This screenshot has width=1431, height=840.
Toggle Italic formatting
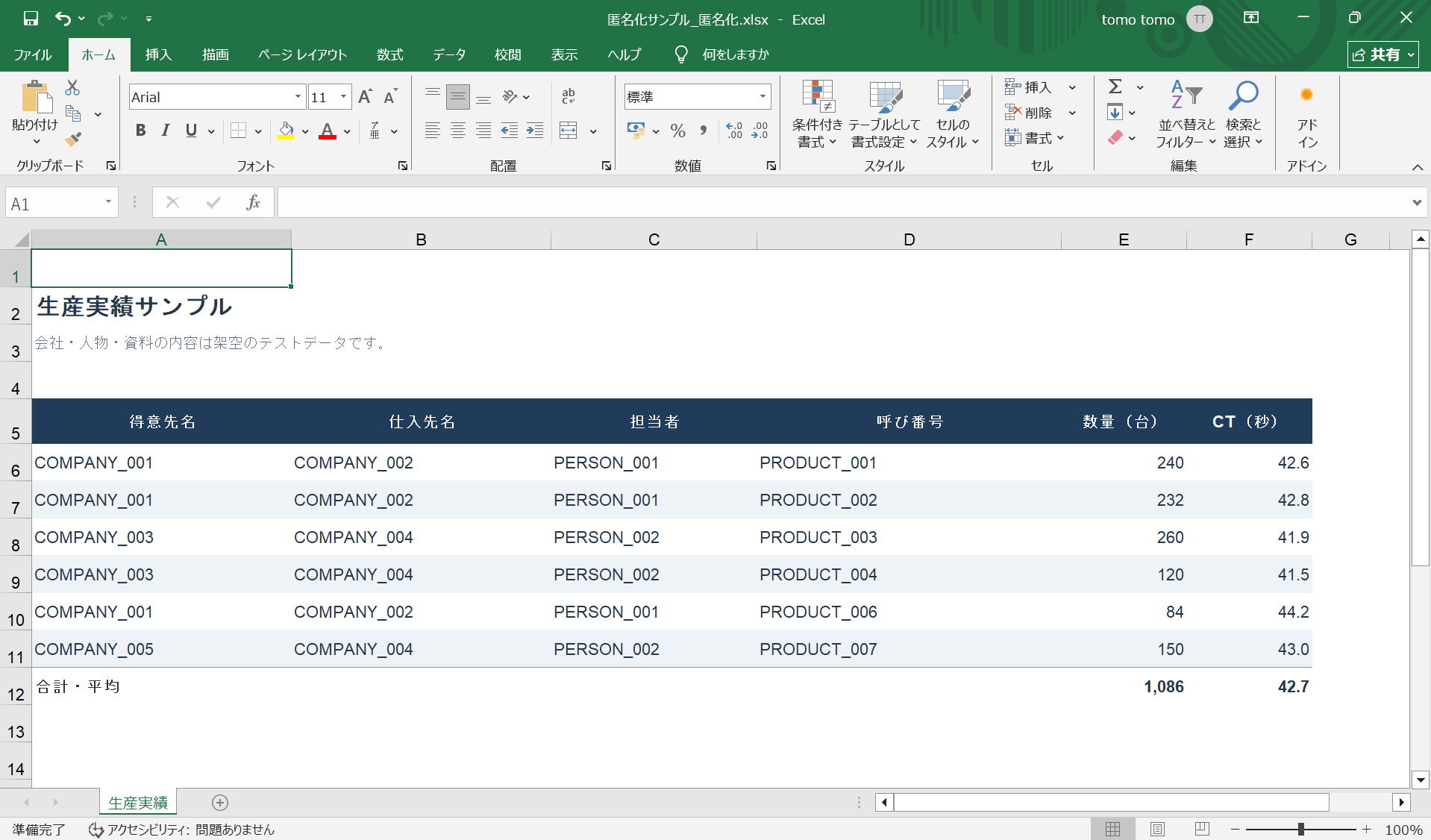click(x=166, y=131)
